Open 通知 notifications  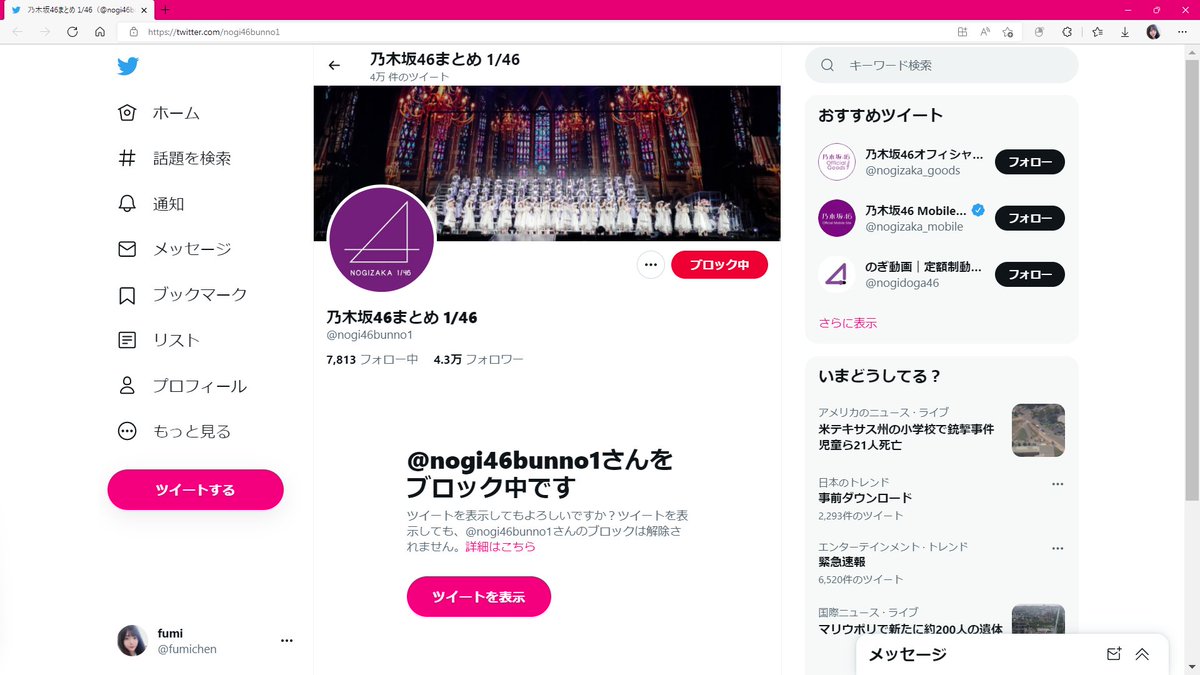click(x=152, y=204)
